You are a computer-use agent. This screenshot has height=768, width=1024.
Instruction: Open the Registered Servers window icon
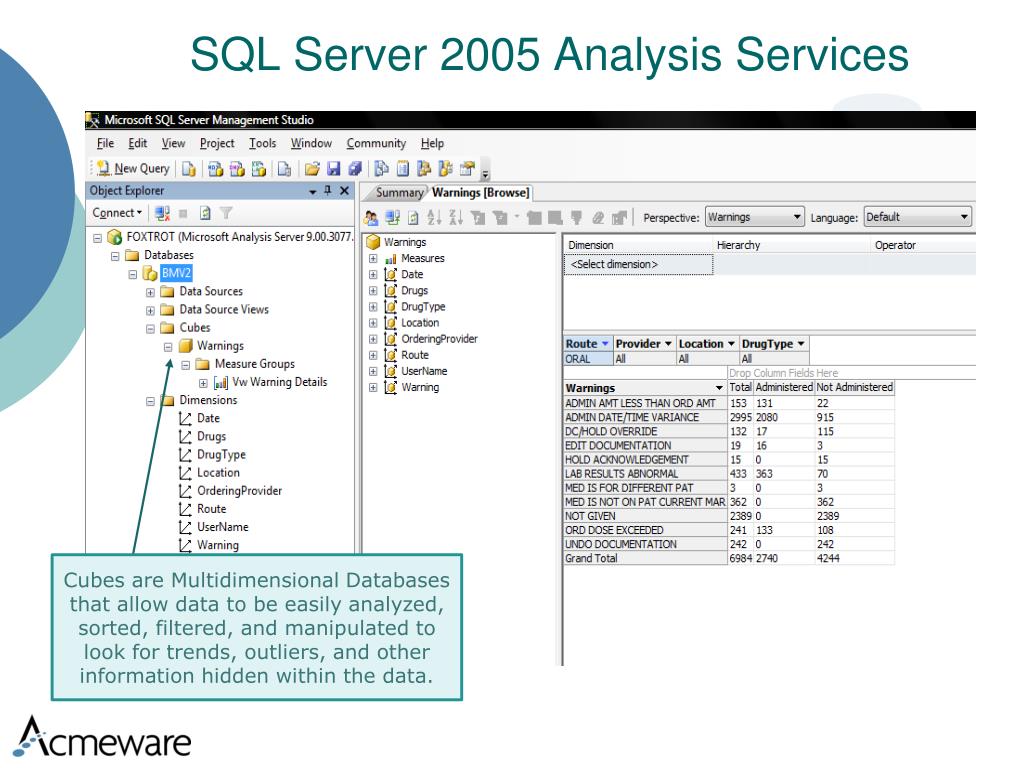coord(381,169)
